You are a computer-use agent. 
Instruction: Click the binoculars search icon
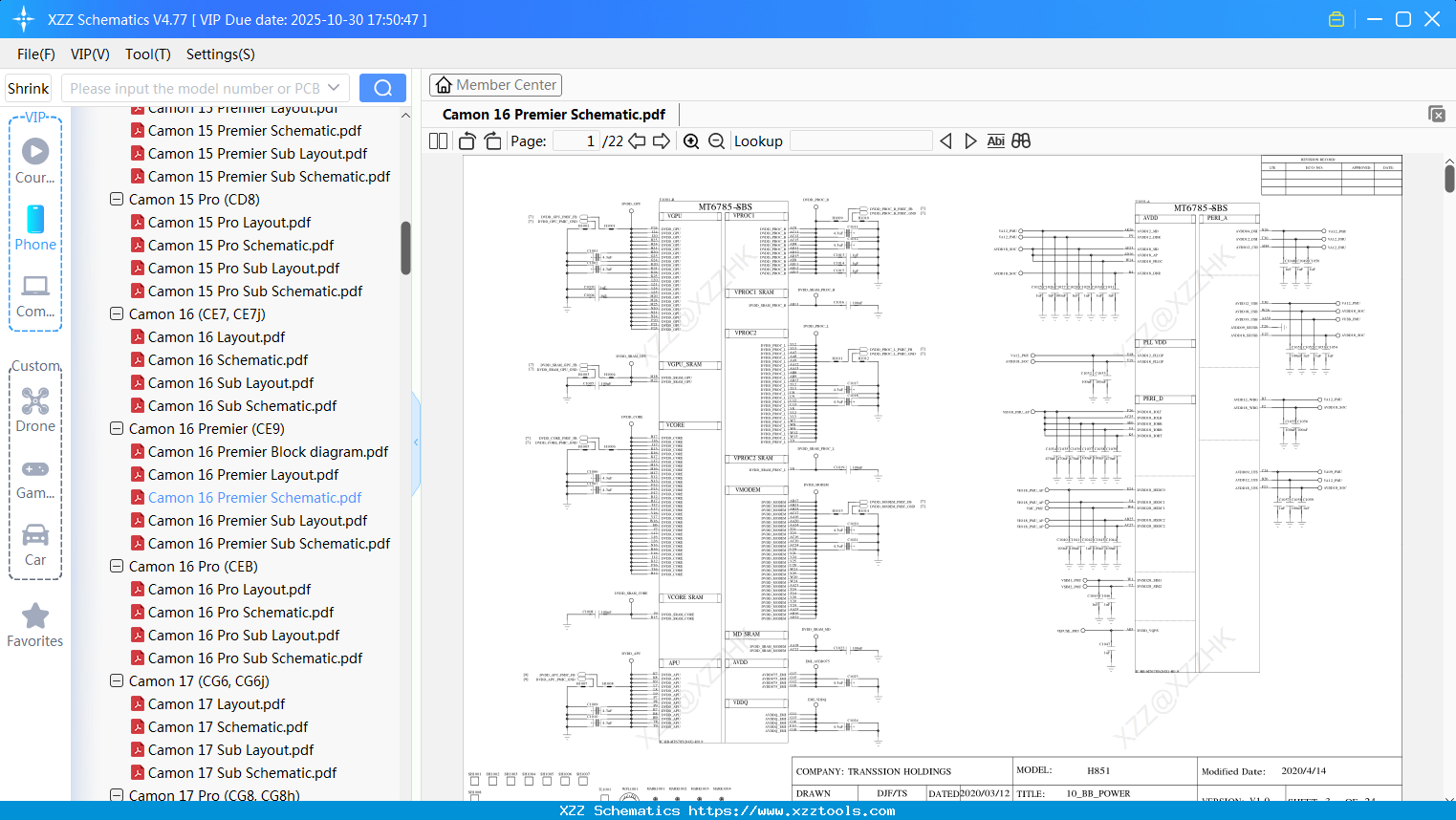(x=1021, y=140)
